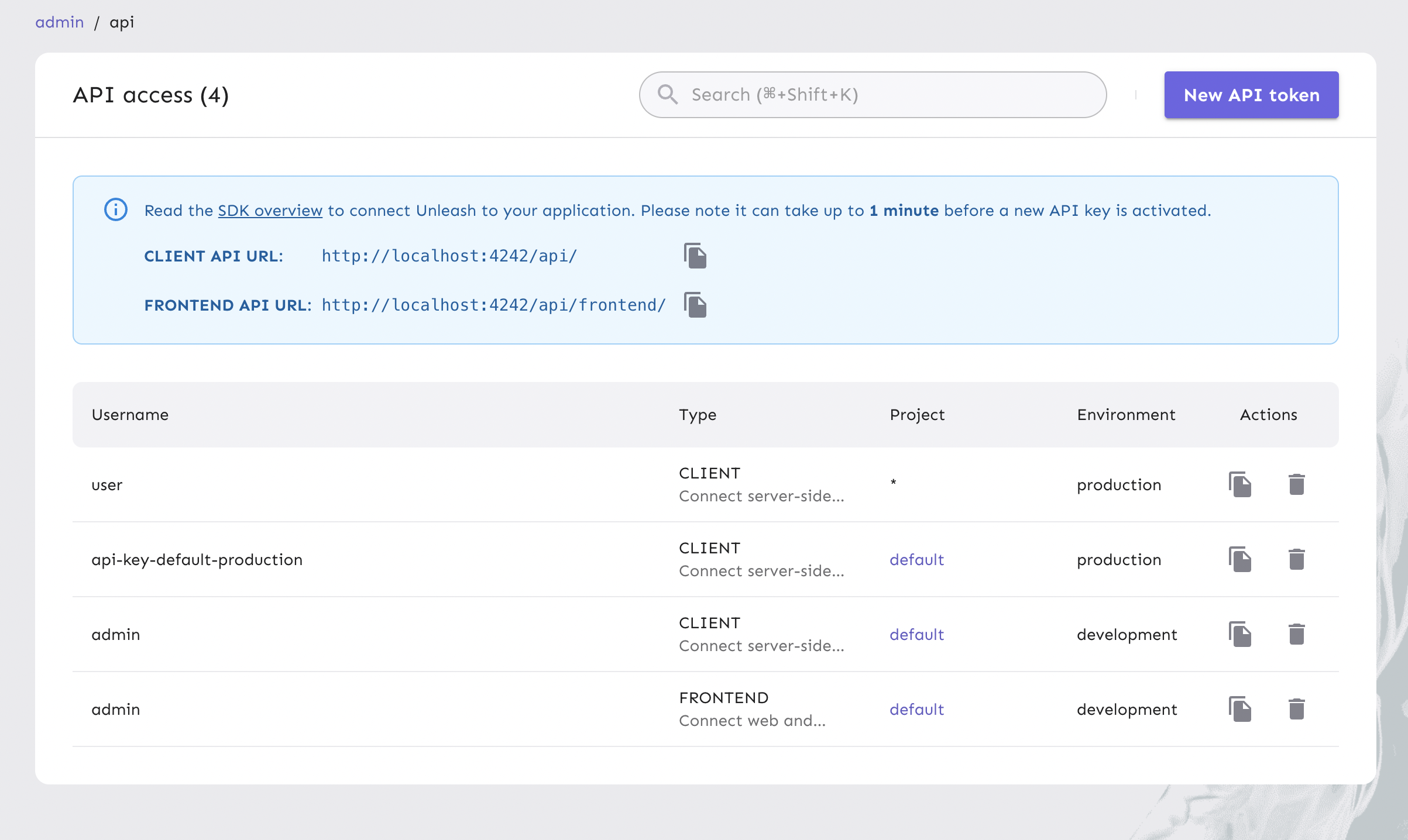
Task: Delete the api-key-default-production token
Action: click(x=1296, y=559)
